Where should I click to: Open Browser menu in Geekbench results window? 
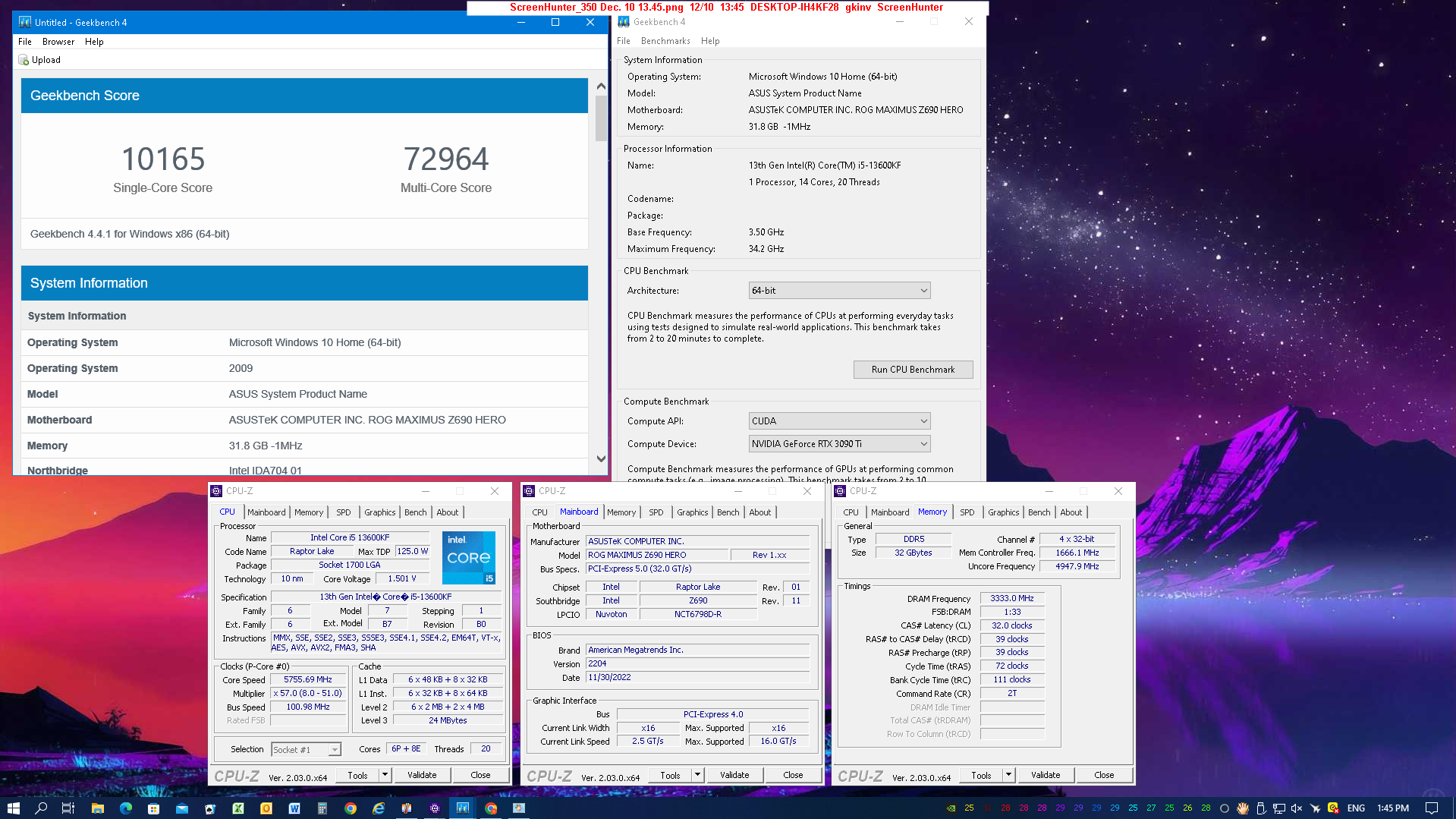pyautogui.click(x=58, y=42)
